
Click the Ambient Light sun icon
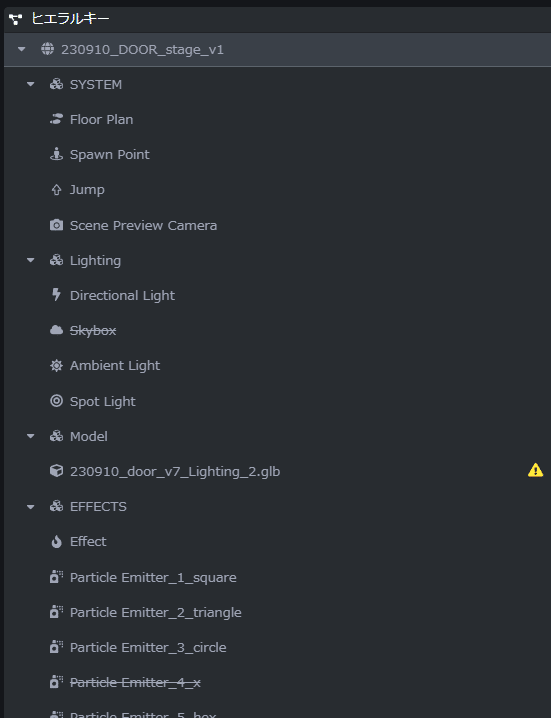56,365
